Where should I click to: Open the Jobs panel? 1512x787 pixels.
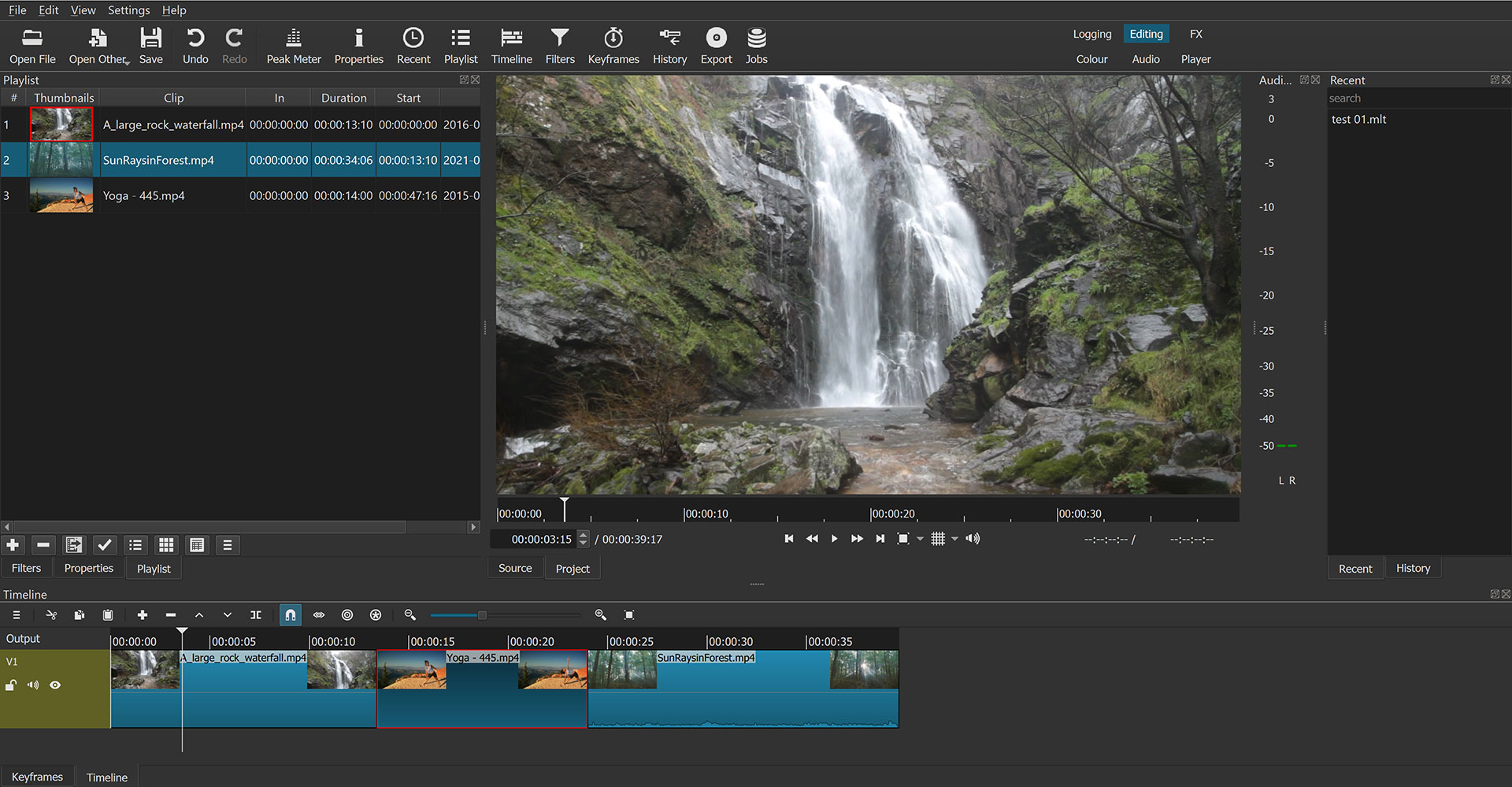[756, 45]
